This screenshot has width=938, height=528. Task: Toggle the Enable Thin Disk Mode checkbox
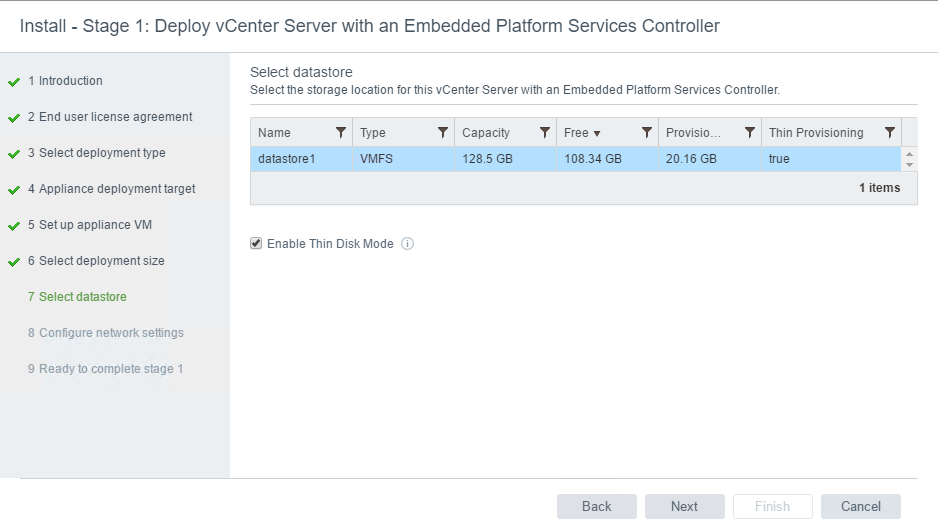(x=256, y=243)
